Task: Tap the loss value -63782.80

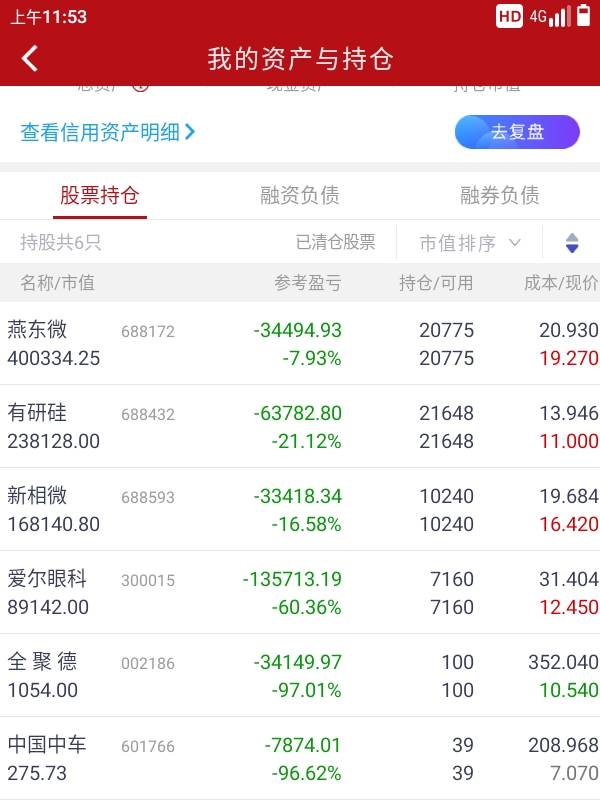Action: [x=297, y=413]
